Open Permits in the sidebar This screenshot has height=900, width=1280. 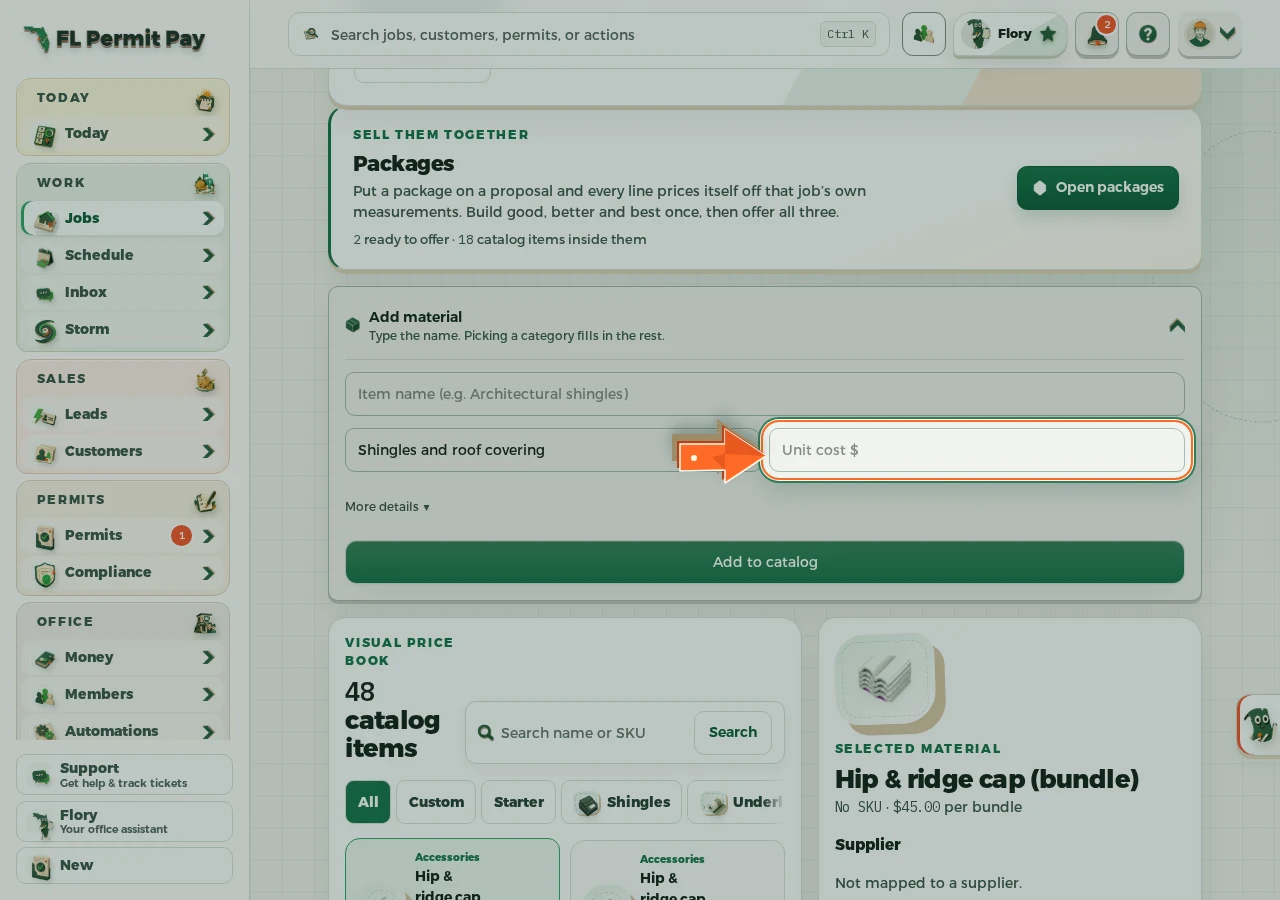click(x=123, y=535)
